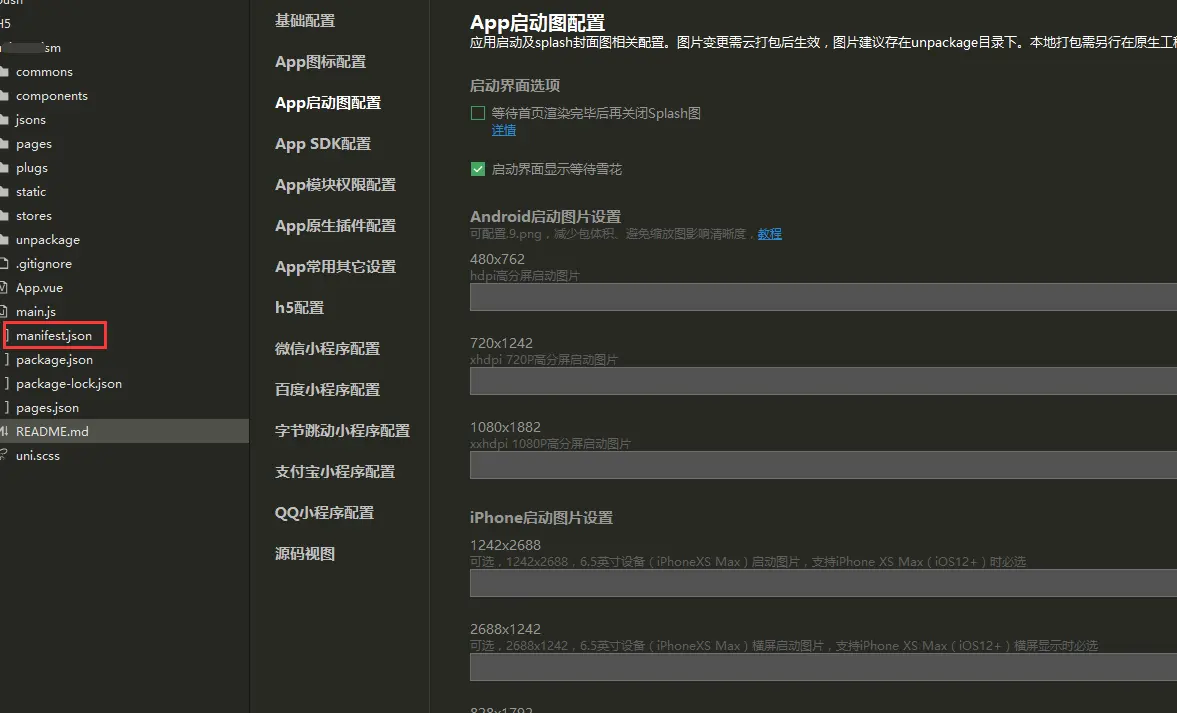The width and height of the screenshot is (1177, 713).
Task: Open the components folder
Action: 52,96
